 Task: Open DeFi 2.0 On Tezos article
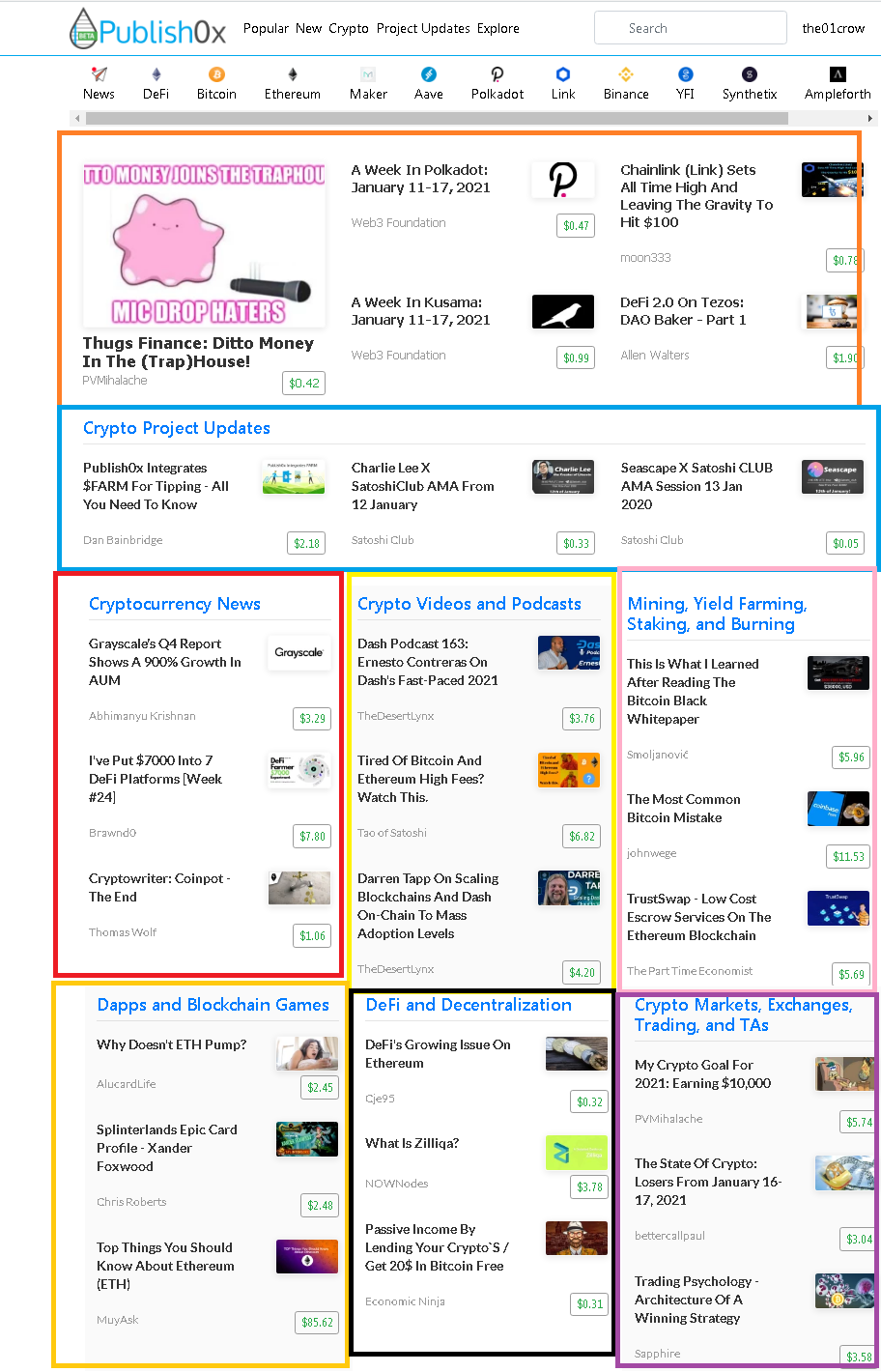tap(683, 311)
